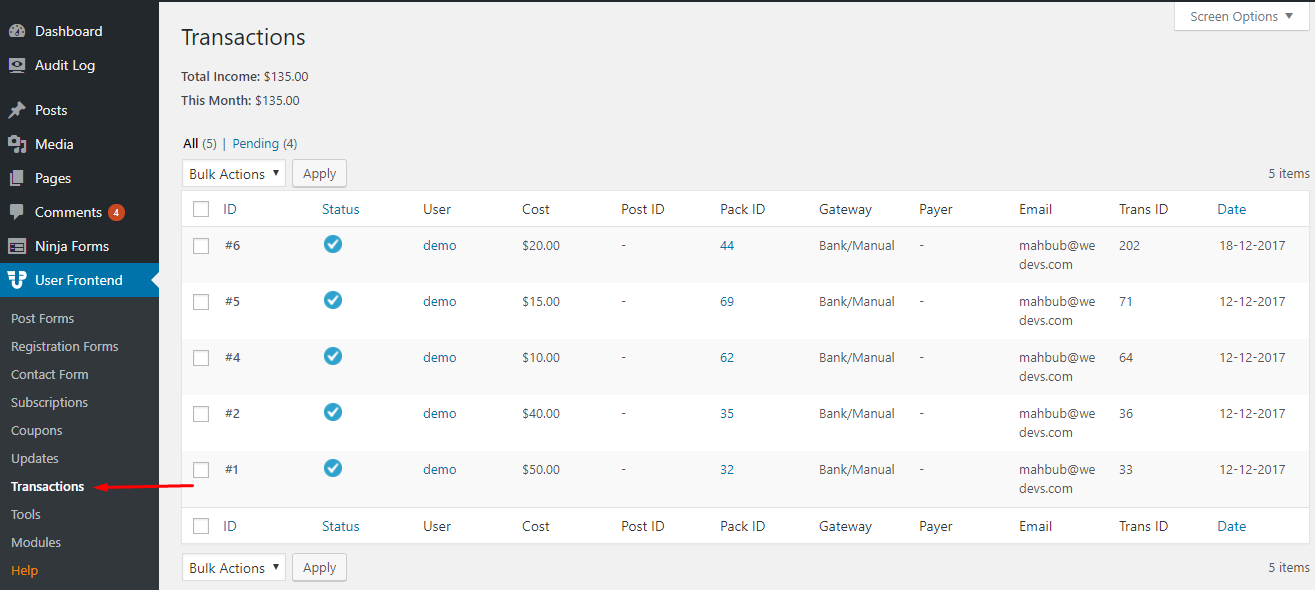The width and height of the screenshot is (1315, 590).
Task: Click the blue status icon on transaction #6
Action: (x=332, y=244)
